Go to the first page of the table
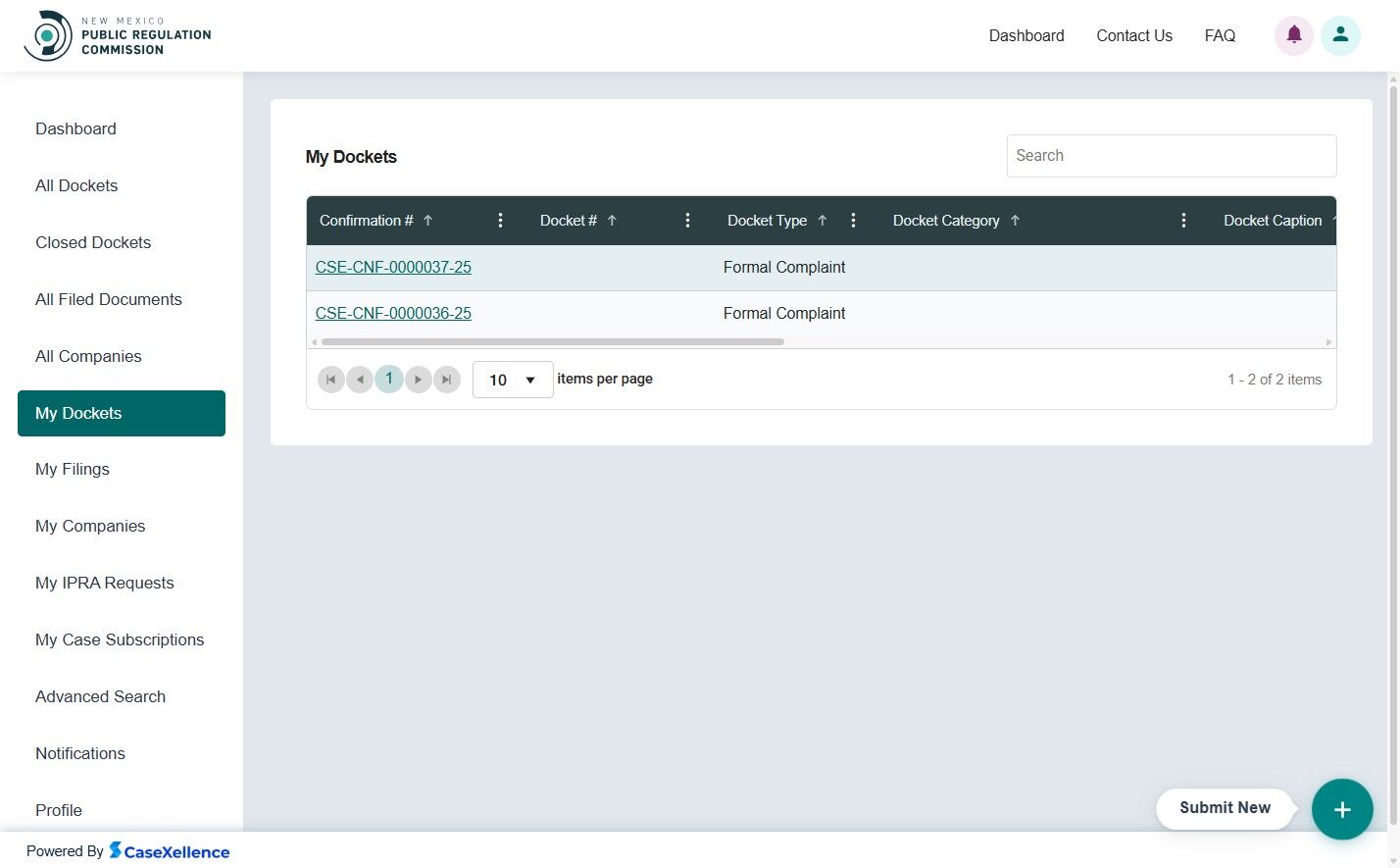This screenshot has height=868, width=1400. pos(331,380)
